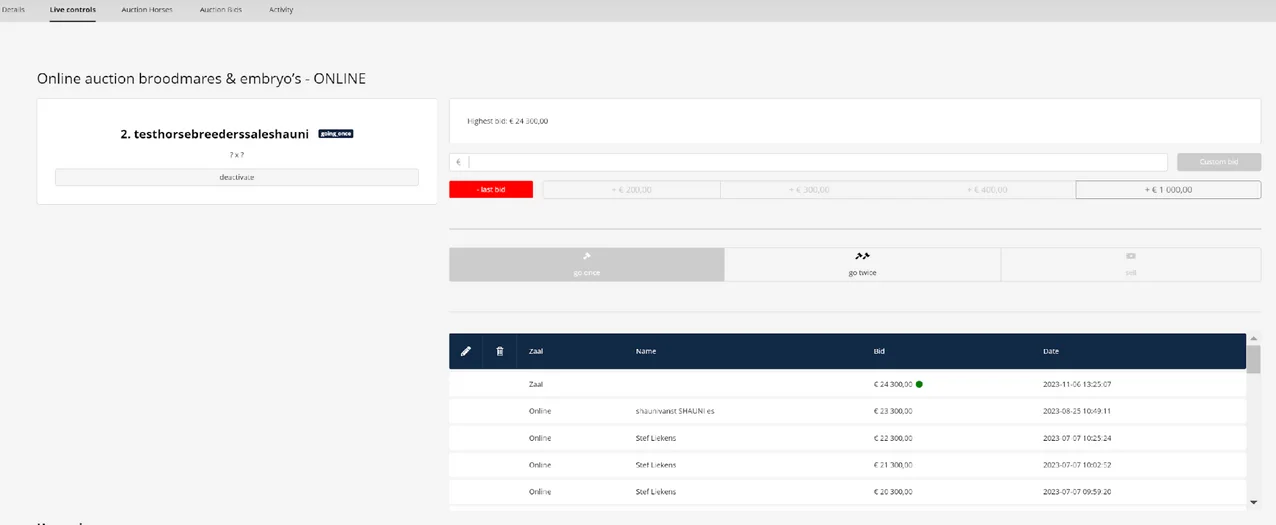
Task: Remove the last bid with red button
Action: coord(491,189)
